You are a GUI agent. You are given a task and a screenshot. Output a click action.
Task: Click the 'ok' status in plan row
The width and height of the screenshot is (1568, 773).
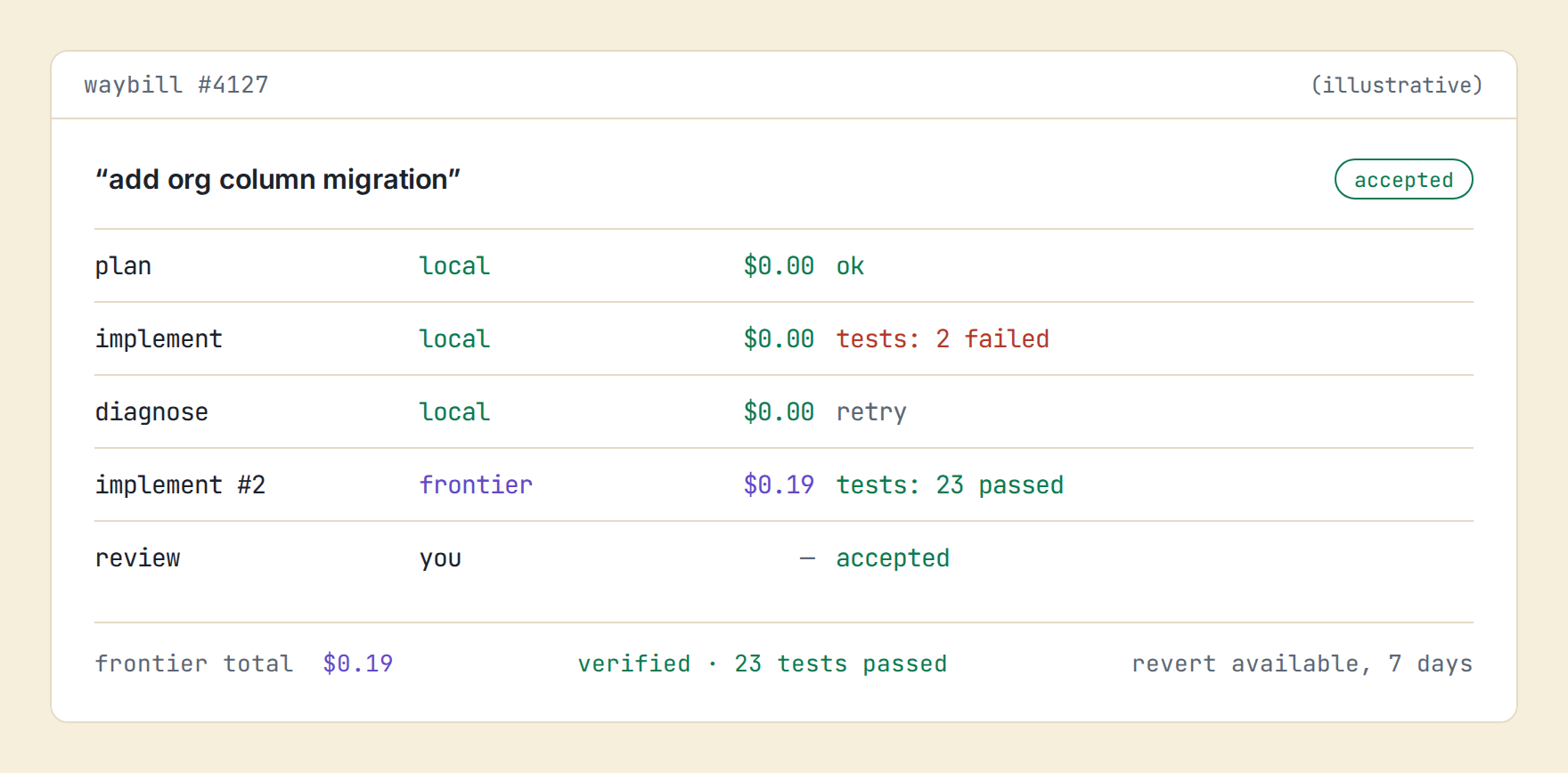point(850,265)
